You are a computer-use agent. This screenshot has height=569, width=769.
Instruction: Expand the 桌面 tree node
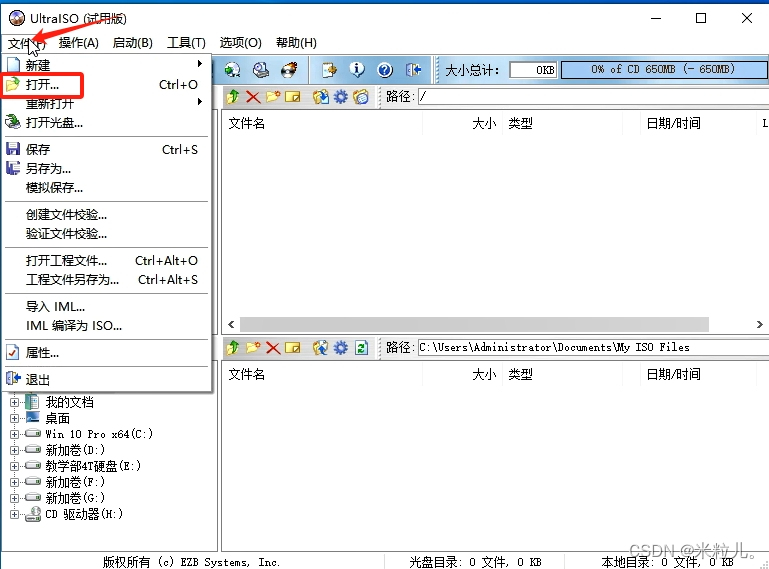(14, 418)
